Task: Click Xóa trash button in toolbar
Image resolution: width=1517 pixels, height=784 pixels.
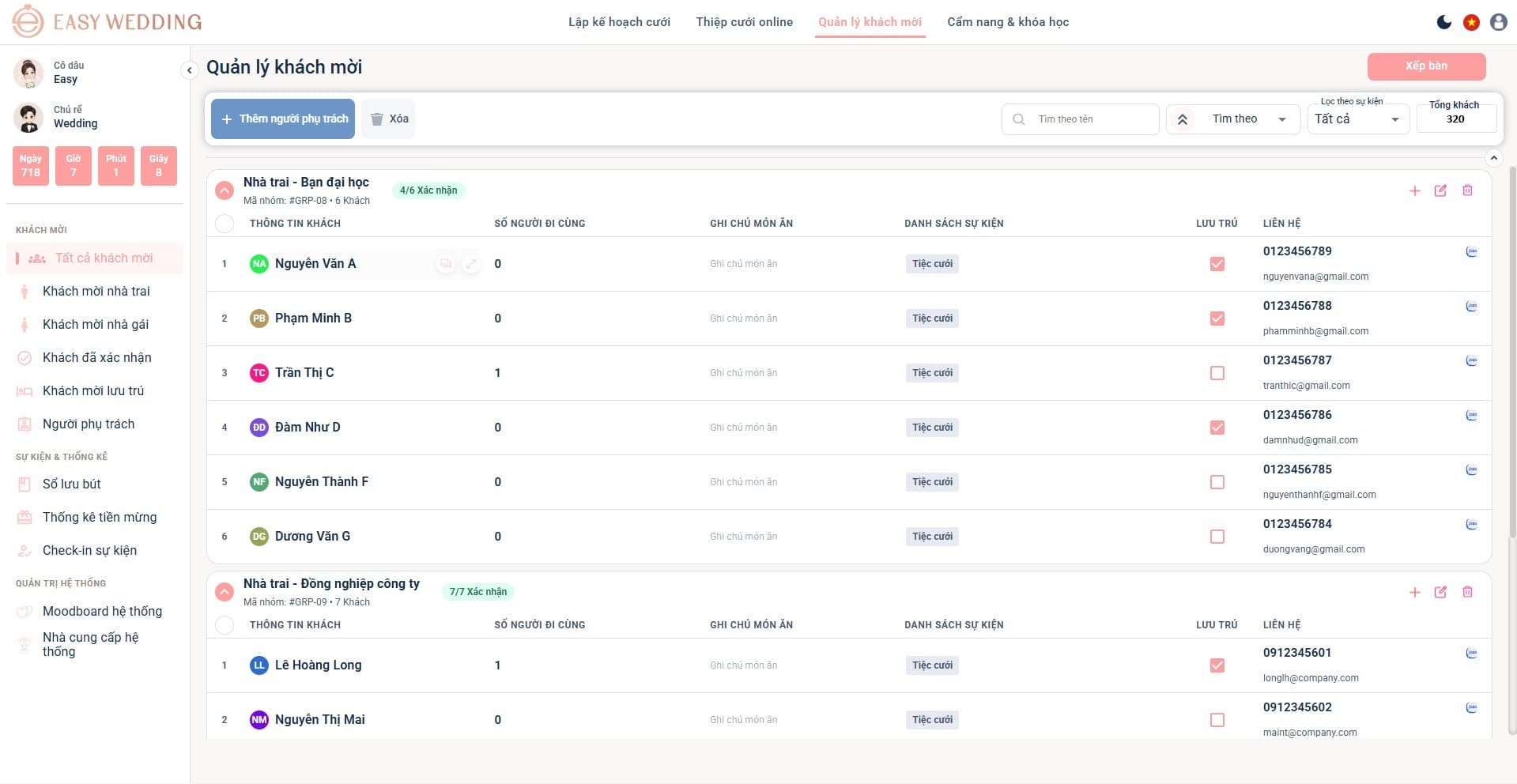Action: 388,119
